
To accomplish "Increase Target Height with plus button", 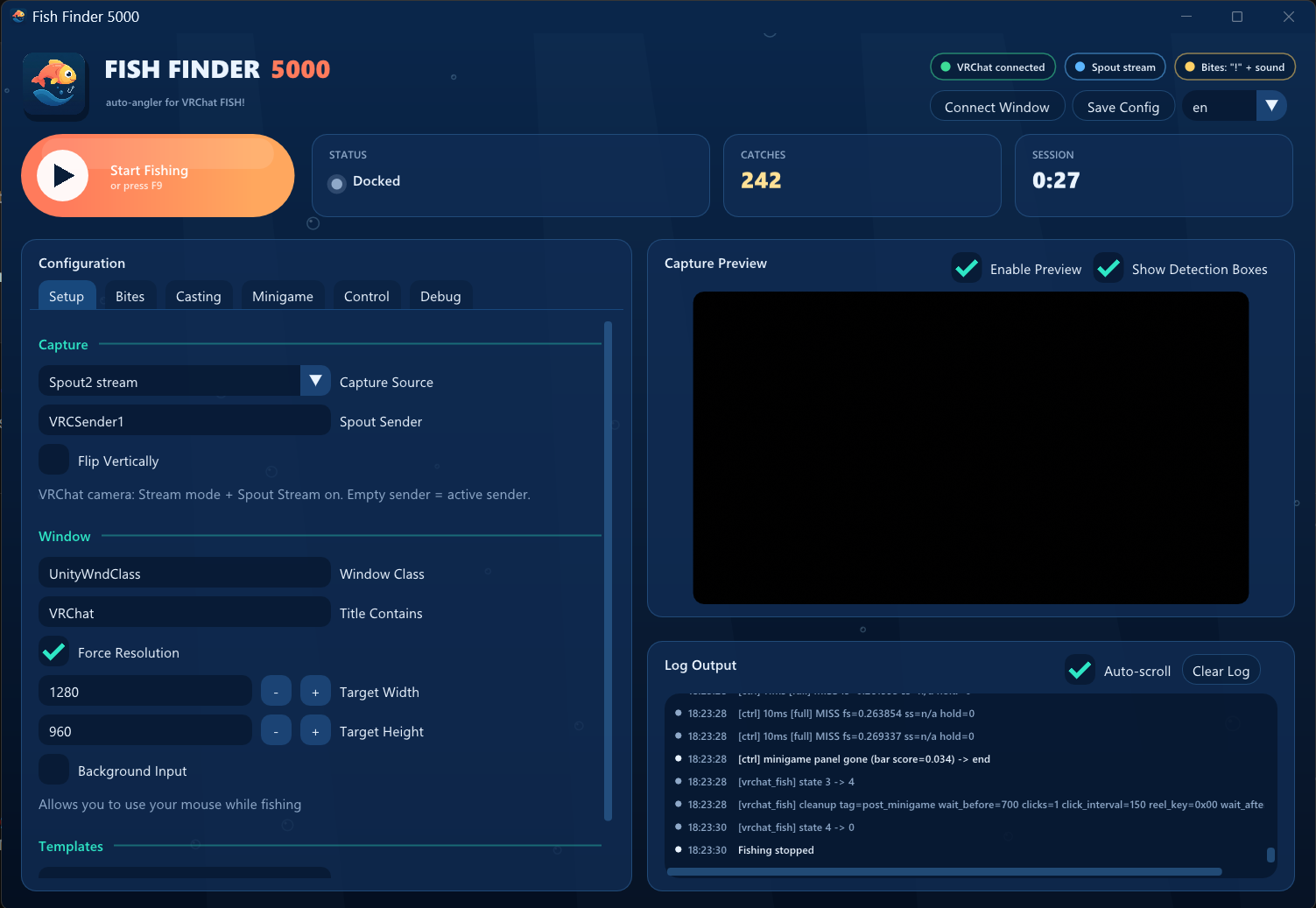I will pyautogui.click(x=315, y=731).
